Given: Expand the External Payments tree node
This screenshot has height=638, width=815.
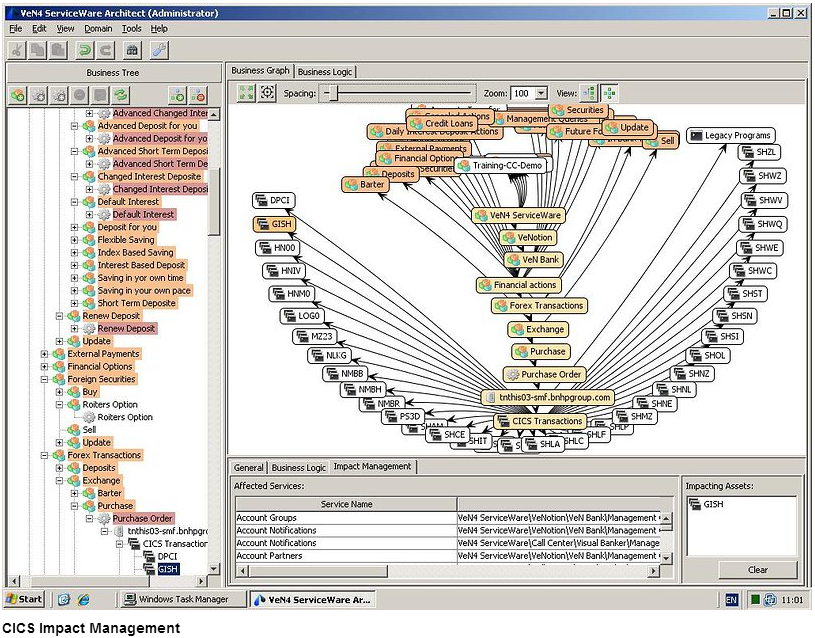Looking at the screenshot, I should tap(44, 354).
